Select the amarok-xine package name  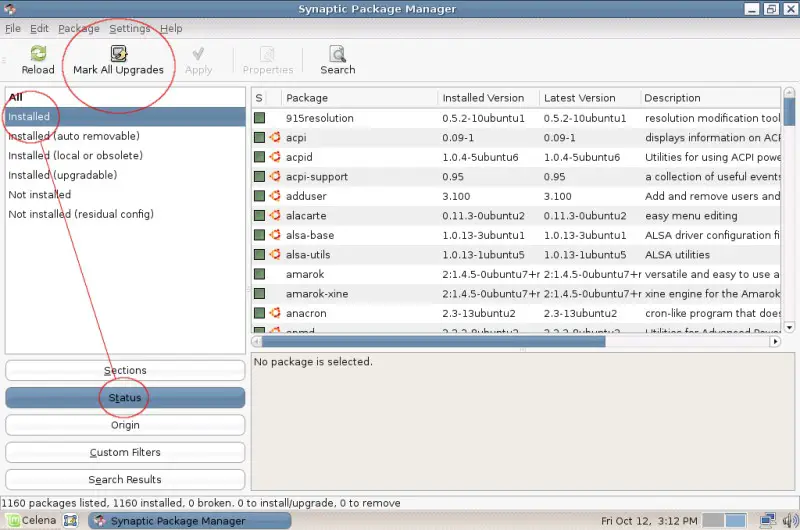click(317, 294)
